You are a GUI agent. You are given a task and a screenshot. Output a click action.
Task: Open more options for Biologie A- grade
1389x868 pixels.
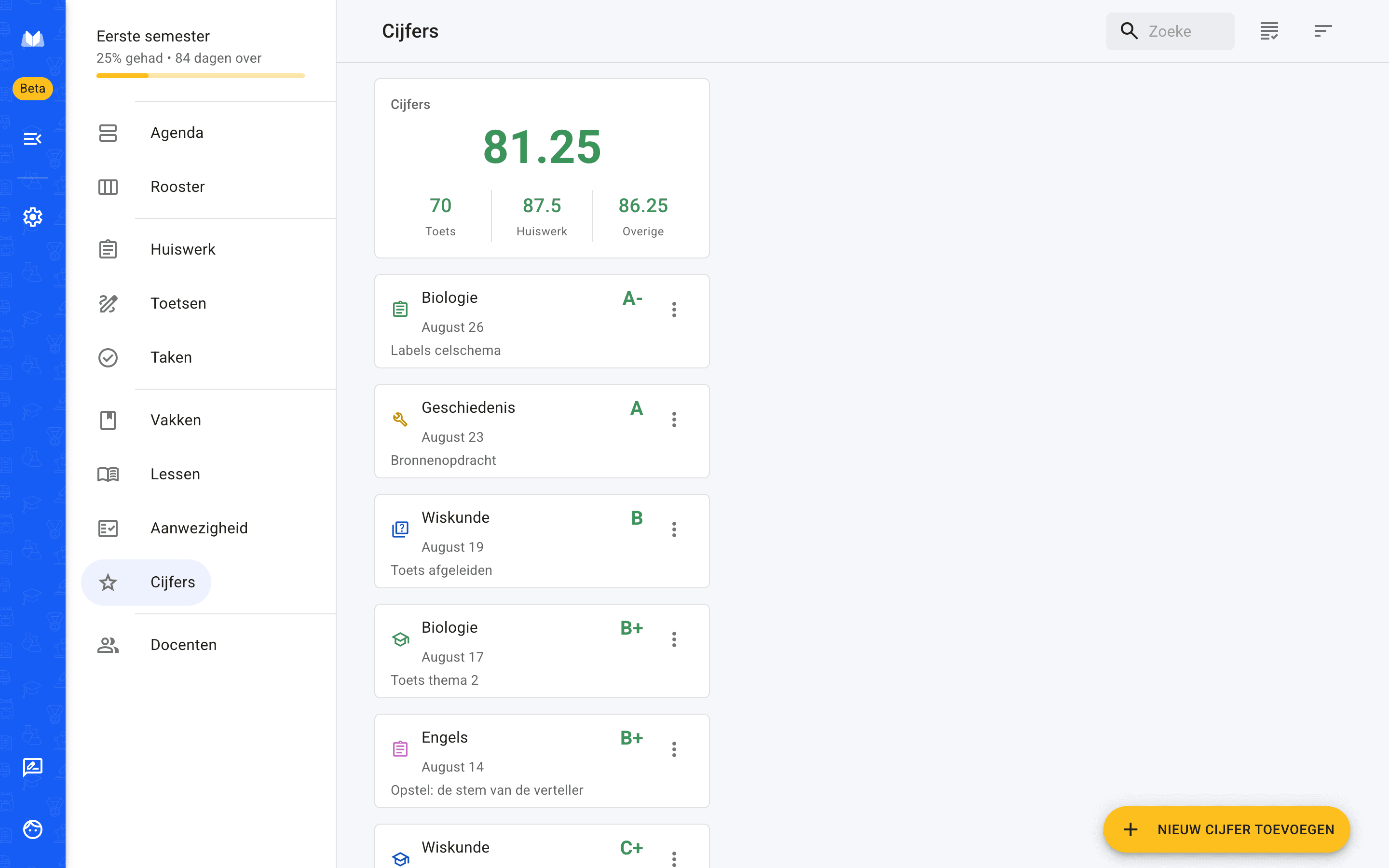tap(674, 310)
